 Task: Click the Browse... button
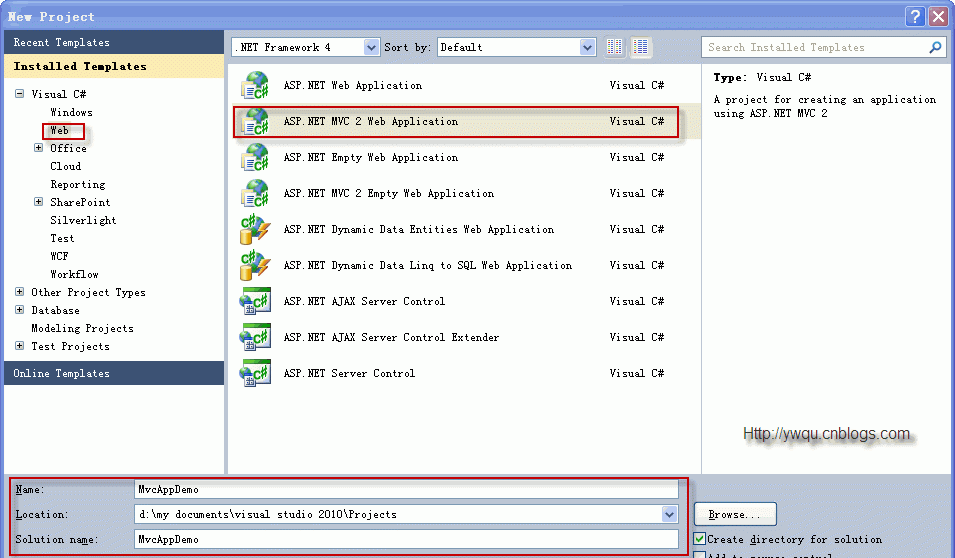coord(735,514)
